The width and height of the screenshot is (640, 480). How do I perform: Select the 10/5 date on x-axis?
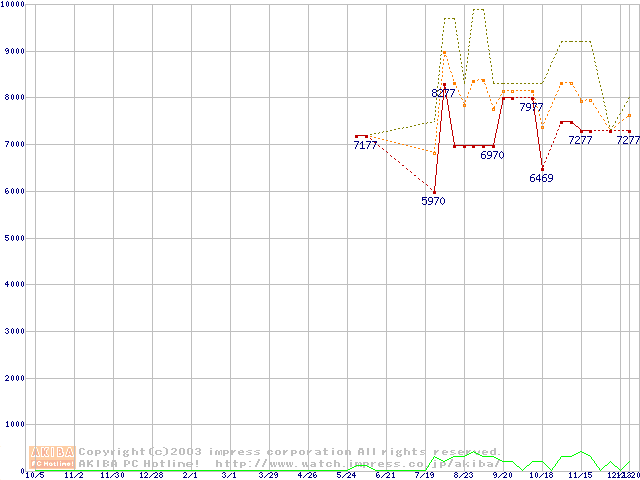coord(34,475)
